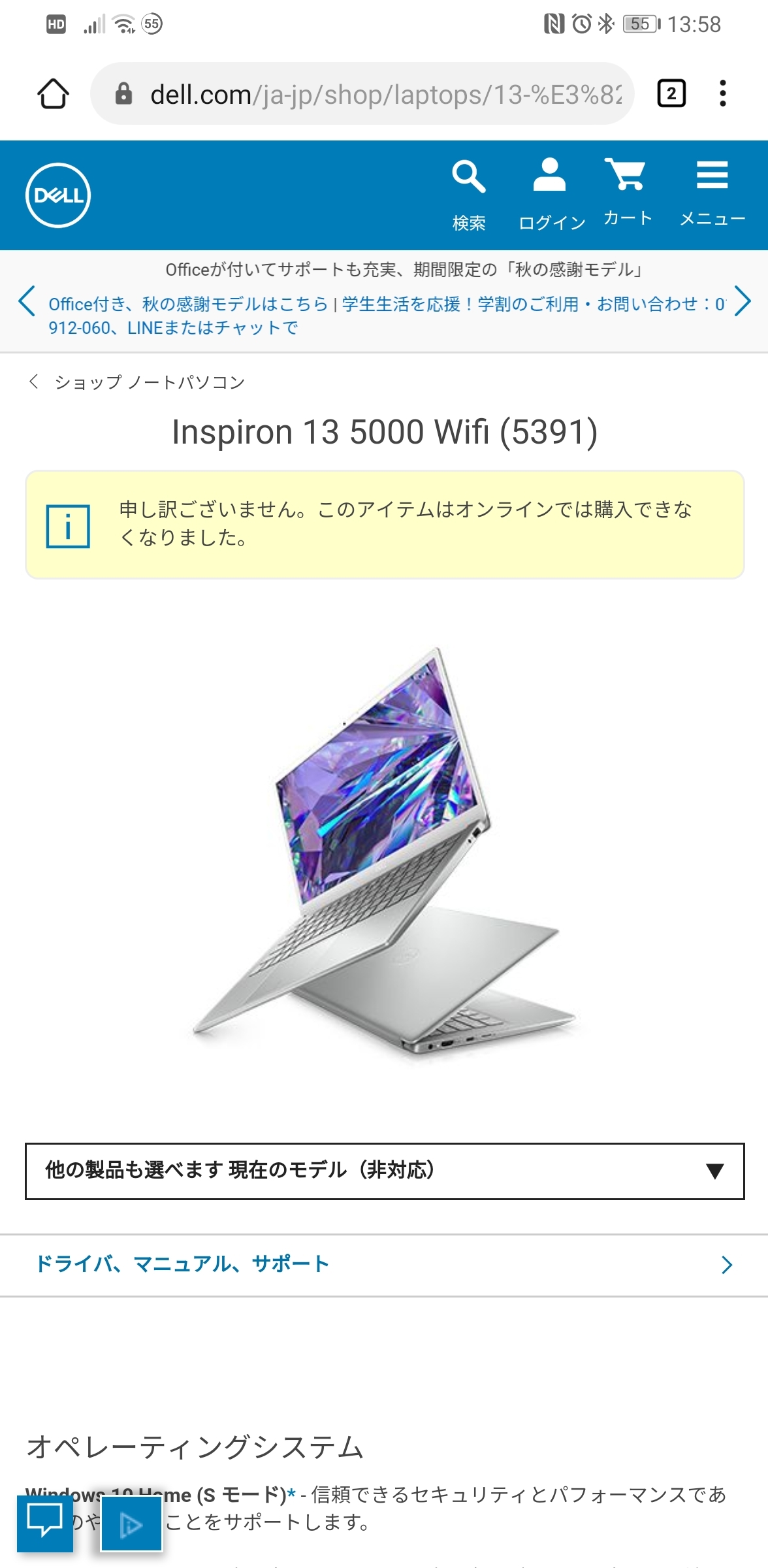Open ドライバ、マニュアル、サポート row
The height and width of the screenshot is (1568, 768).
(x=384, y=1265)
